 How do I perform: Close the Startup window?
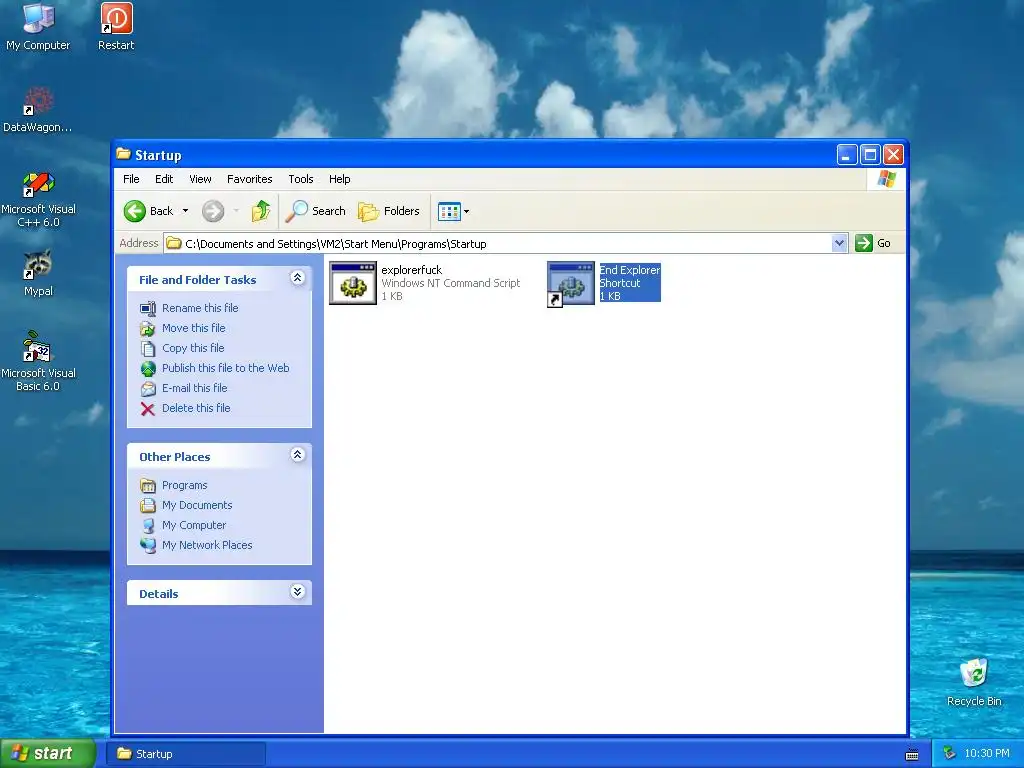point(893,155)
